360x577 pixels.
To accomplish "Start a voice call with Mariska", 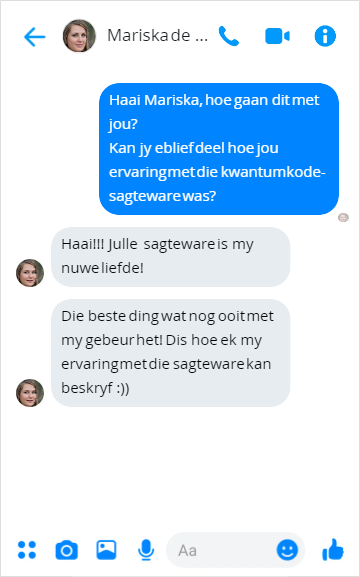I will tap(229, 36).
